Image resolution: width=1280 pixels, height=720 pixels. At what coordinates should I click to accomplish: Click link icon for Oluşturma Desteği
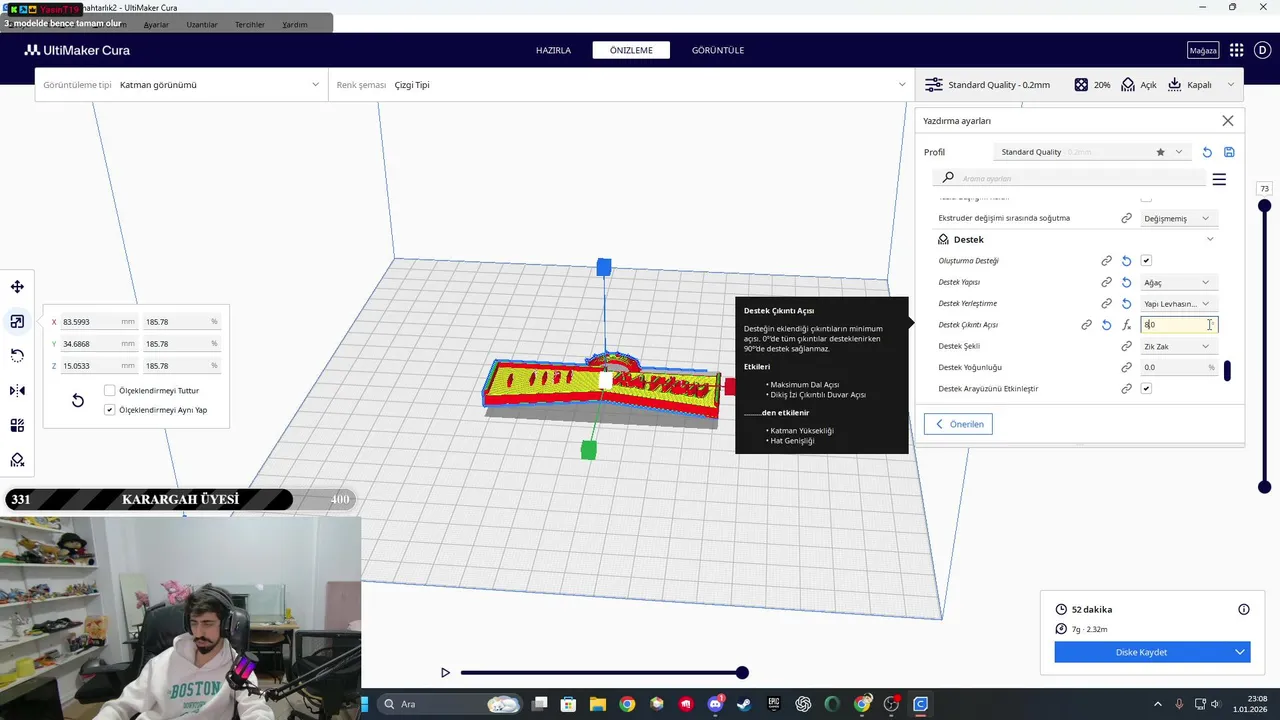pyautogui.click(x=1106, y=261)
